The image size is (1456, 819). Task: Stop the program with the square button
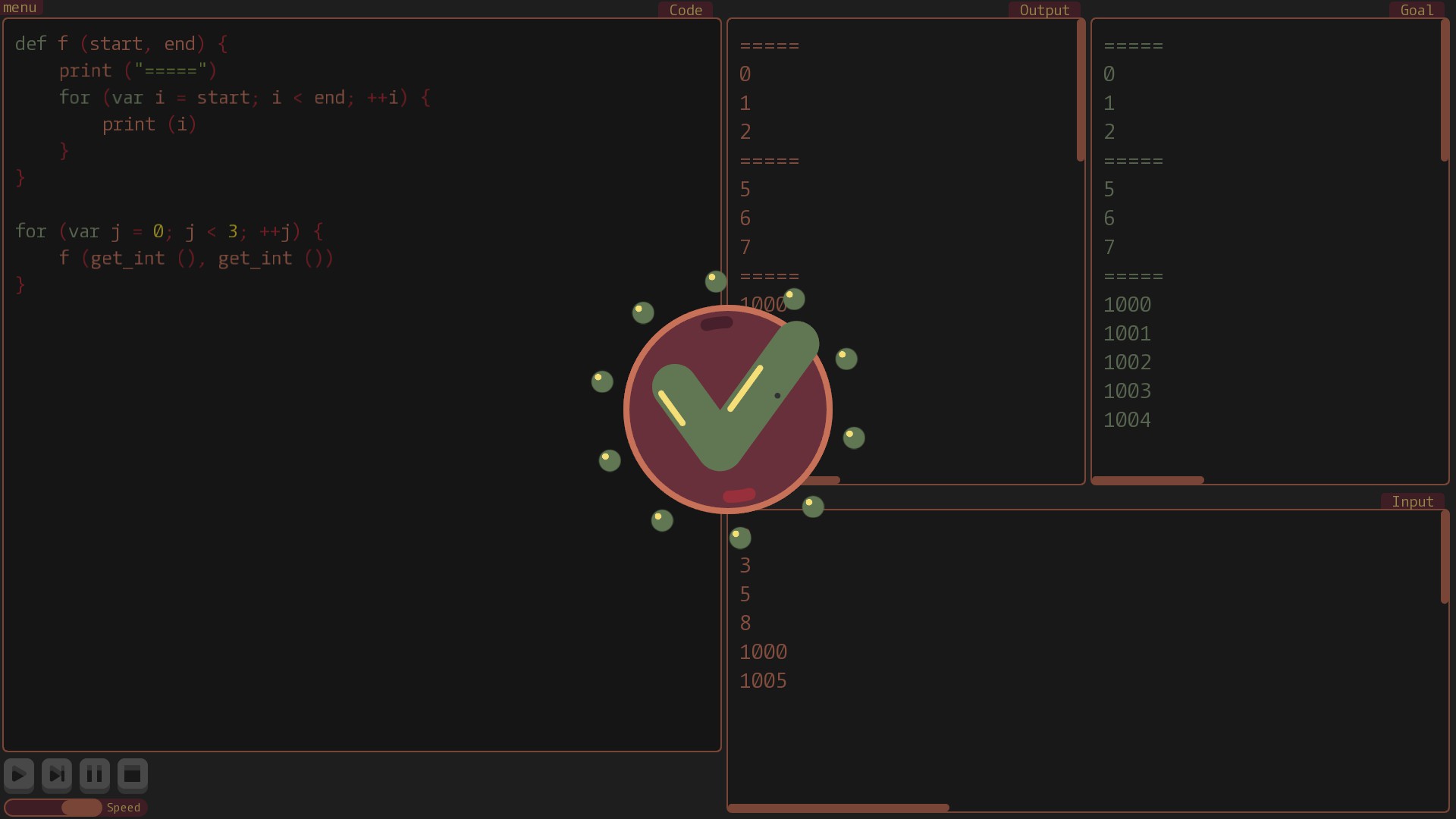click(133, 774)
